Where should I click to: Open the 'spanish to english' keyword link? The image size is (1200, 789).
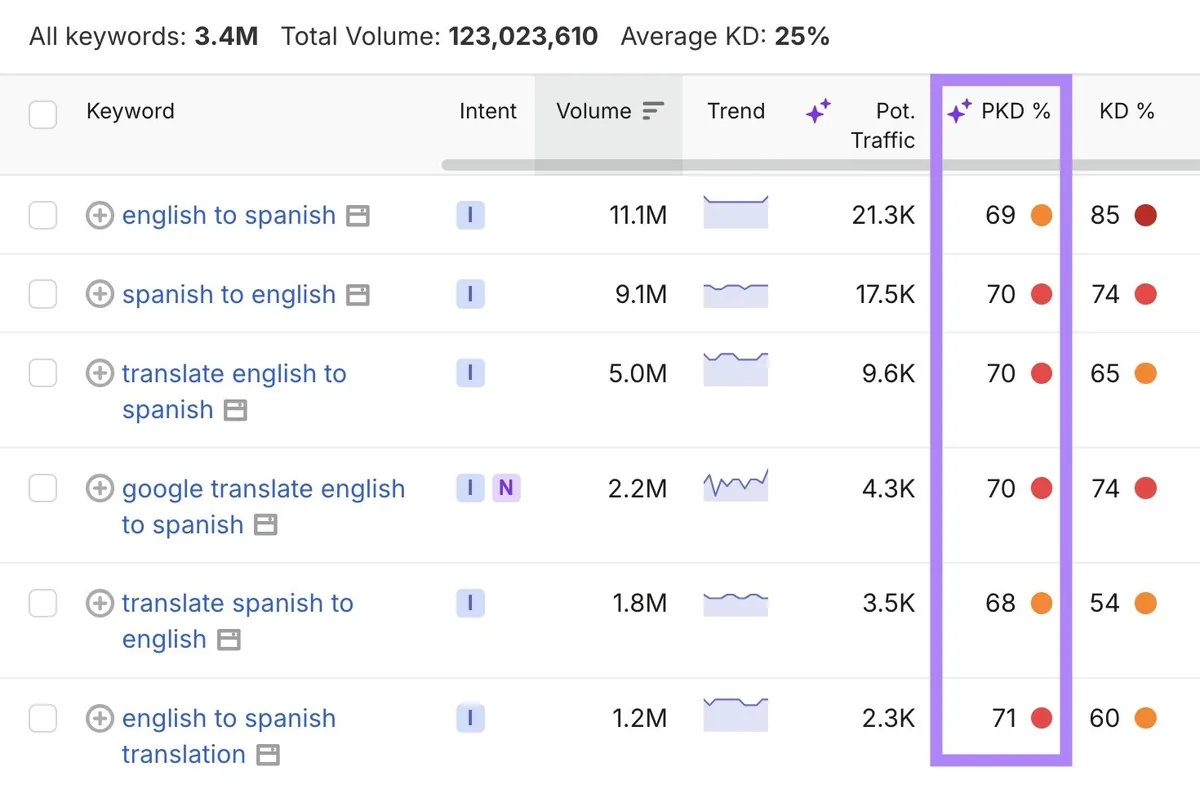click(x=229, y=294)
